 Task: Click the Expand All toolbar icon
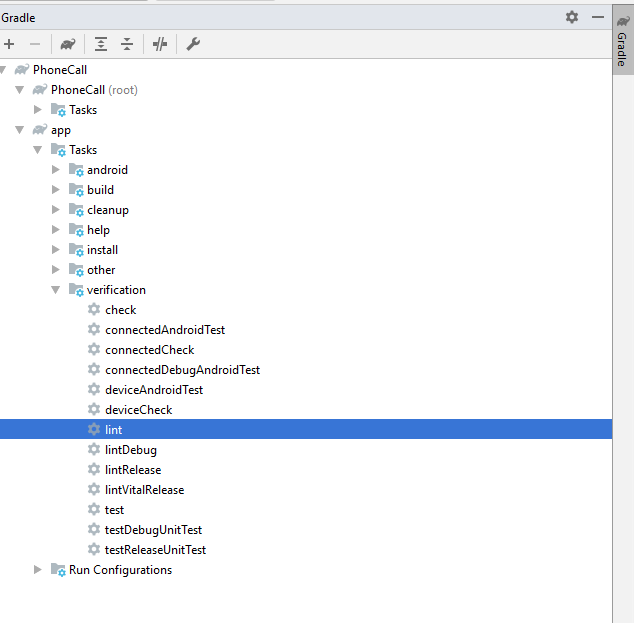[x=101, y=44]
